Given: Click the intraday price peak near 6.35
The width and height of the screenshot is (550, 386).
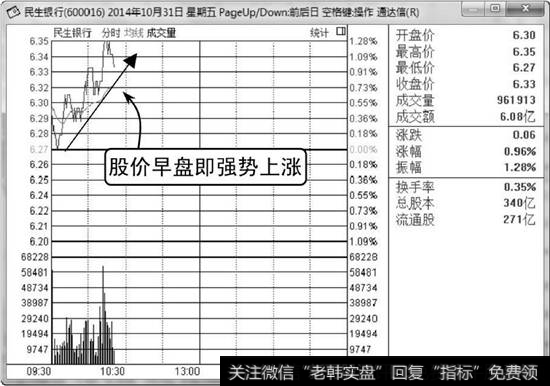Looking at the screenshot, I should coord(107,43).
